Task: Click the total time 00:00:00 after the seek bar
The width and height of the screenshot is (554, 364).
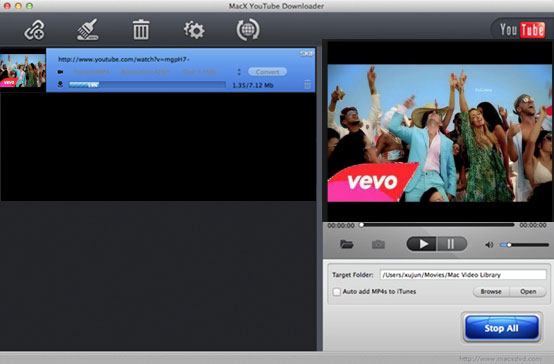Action: (533, 225)
